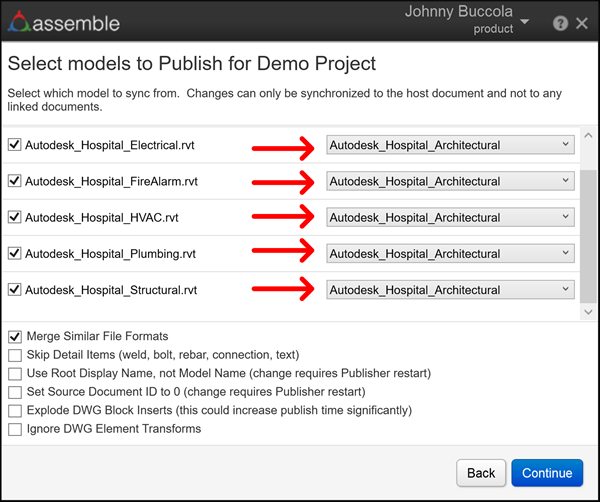600x502 pixels.
Task: Click the Autodesk_Hospital_Electrical.rvt file name
Action: (110, 145)
